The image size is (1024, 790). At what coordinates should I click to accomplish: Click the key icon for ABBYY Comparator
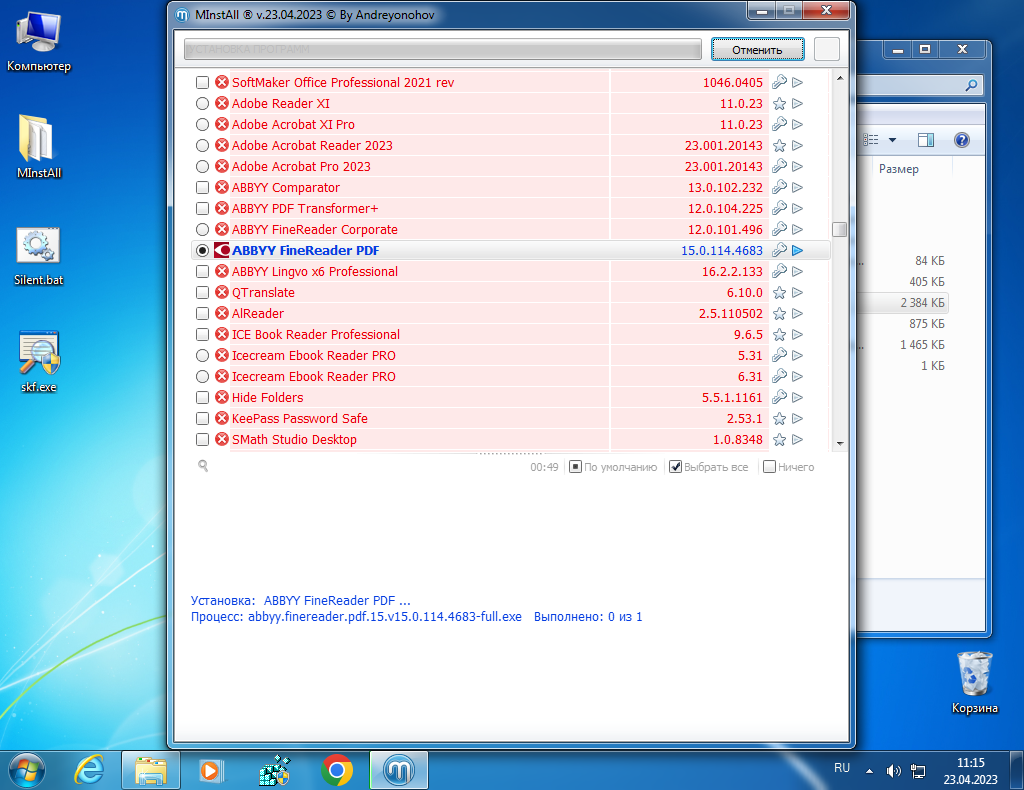779,187
